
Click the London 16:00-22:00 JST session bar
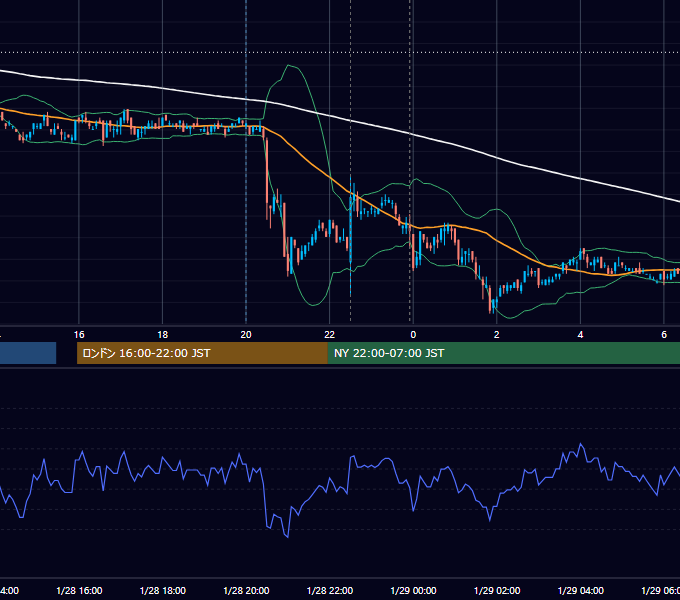coord(202,353)
